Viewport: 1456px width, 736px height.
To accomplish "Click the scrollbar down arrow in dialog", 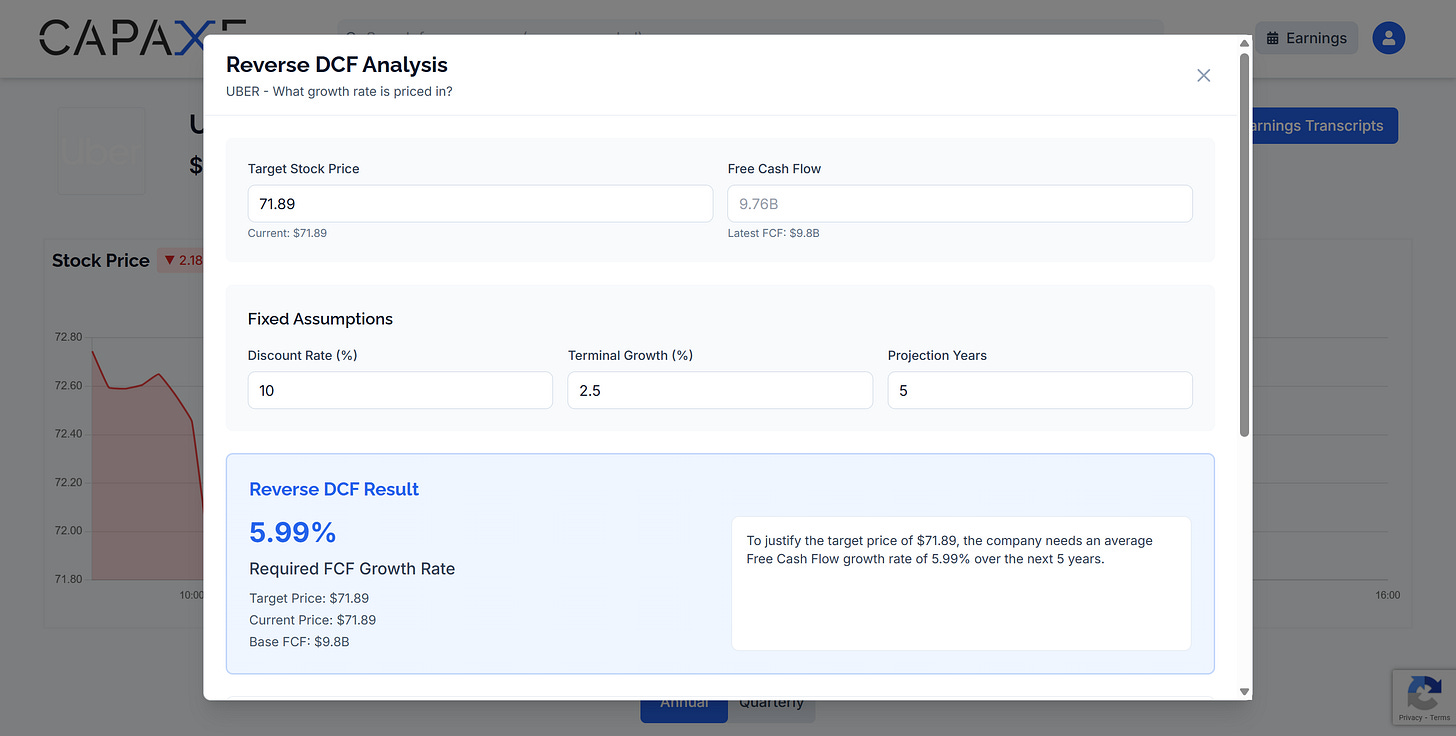I will click(1245, 691).
